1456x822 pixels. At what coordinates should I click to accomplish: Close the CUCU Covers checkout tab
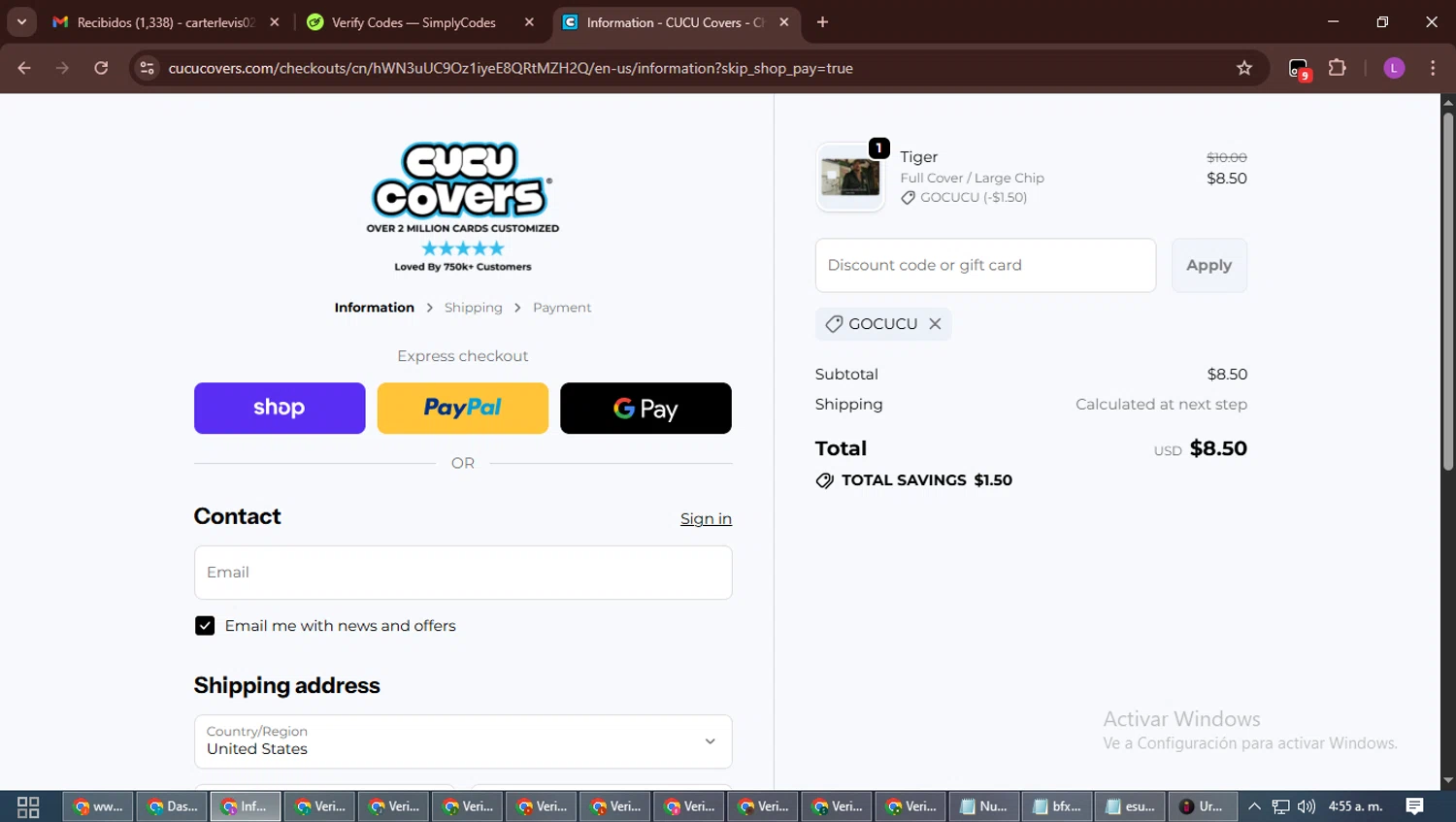tap(784, 22)
